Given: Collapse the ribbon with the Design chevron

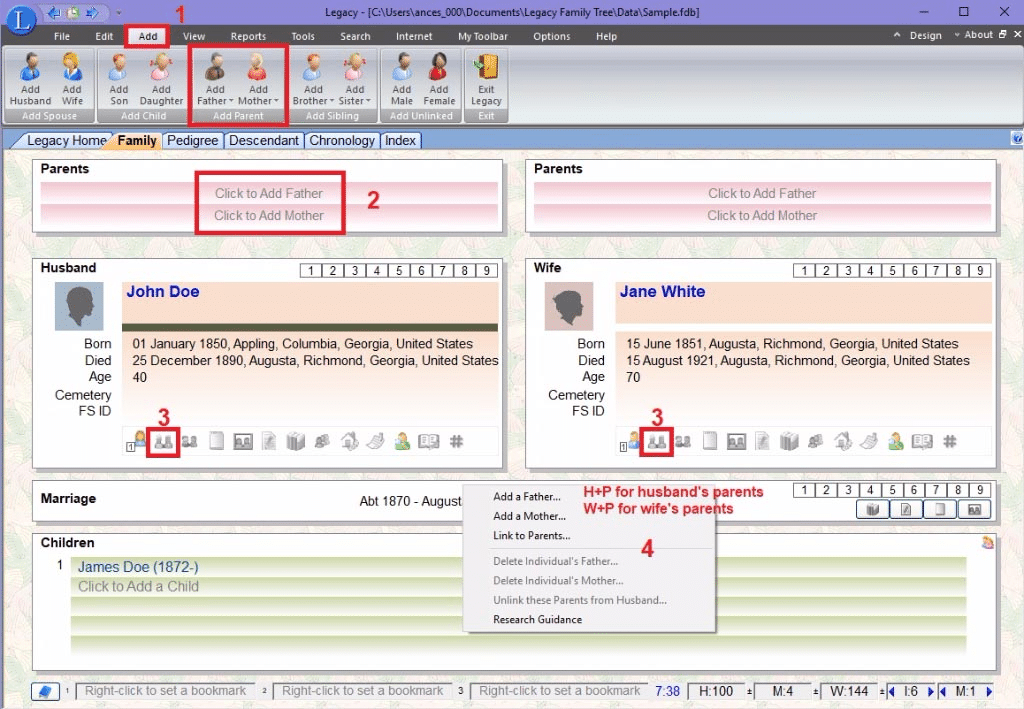Looking at the screenshot, I should tap(897, 35).
